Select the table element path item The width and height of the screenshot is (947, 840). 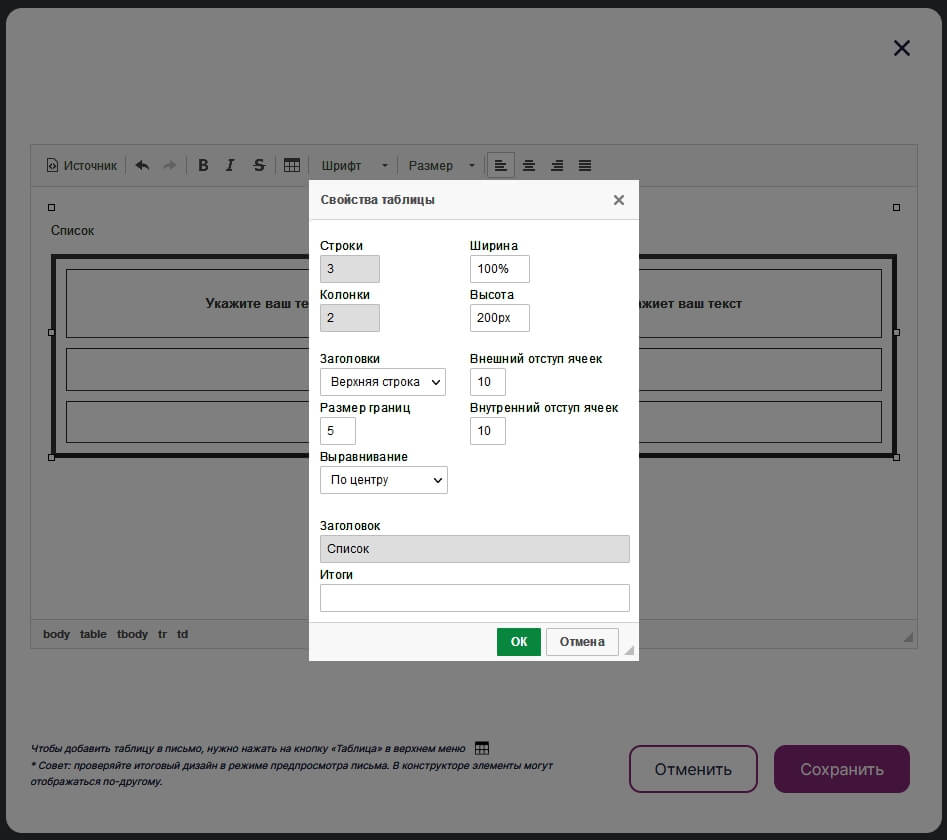93,634
